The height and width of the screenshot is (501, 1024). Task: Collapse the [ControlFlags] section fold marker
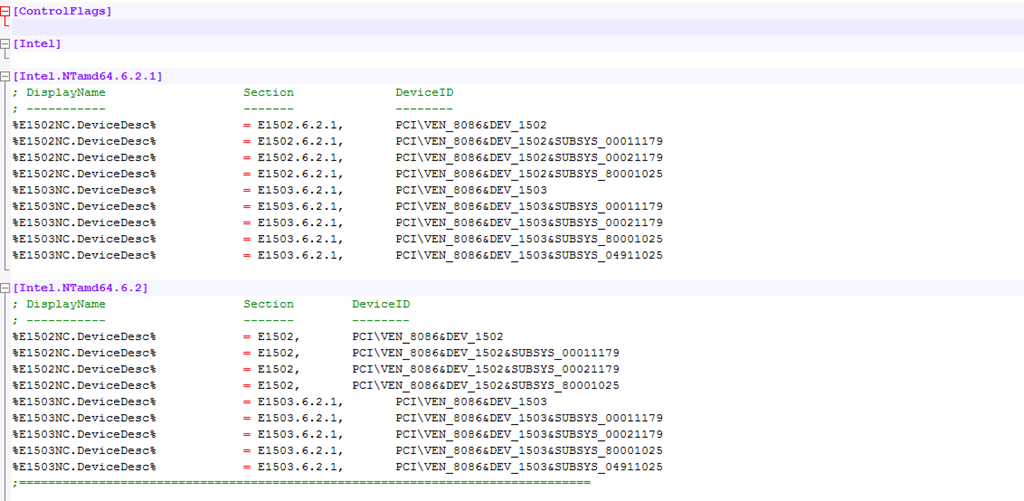click(x=5, y=11)
